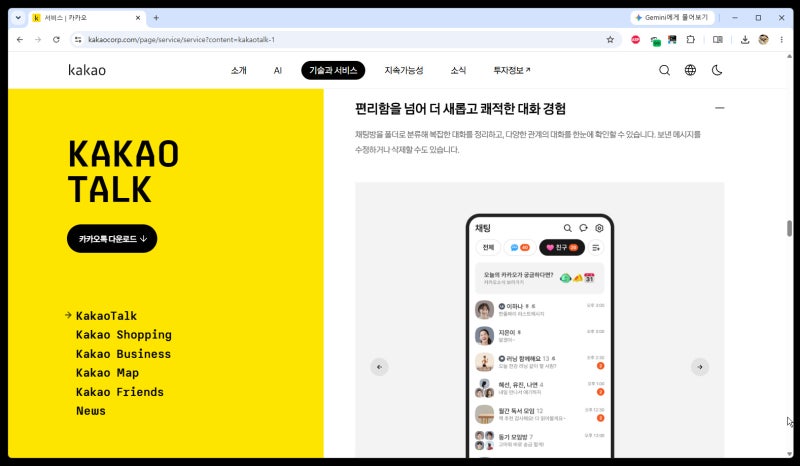
Task: Show next slide with right arrow
Action: tap(699, 367)
